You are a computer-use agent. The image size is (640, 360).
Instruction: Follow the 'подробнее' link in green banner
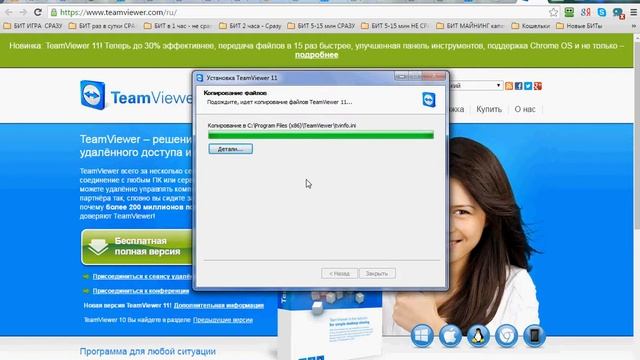pyautogui.click(x=317, y=55)
